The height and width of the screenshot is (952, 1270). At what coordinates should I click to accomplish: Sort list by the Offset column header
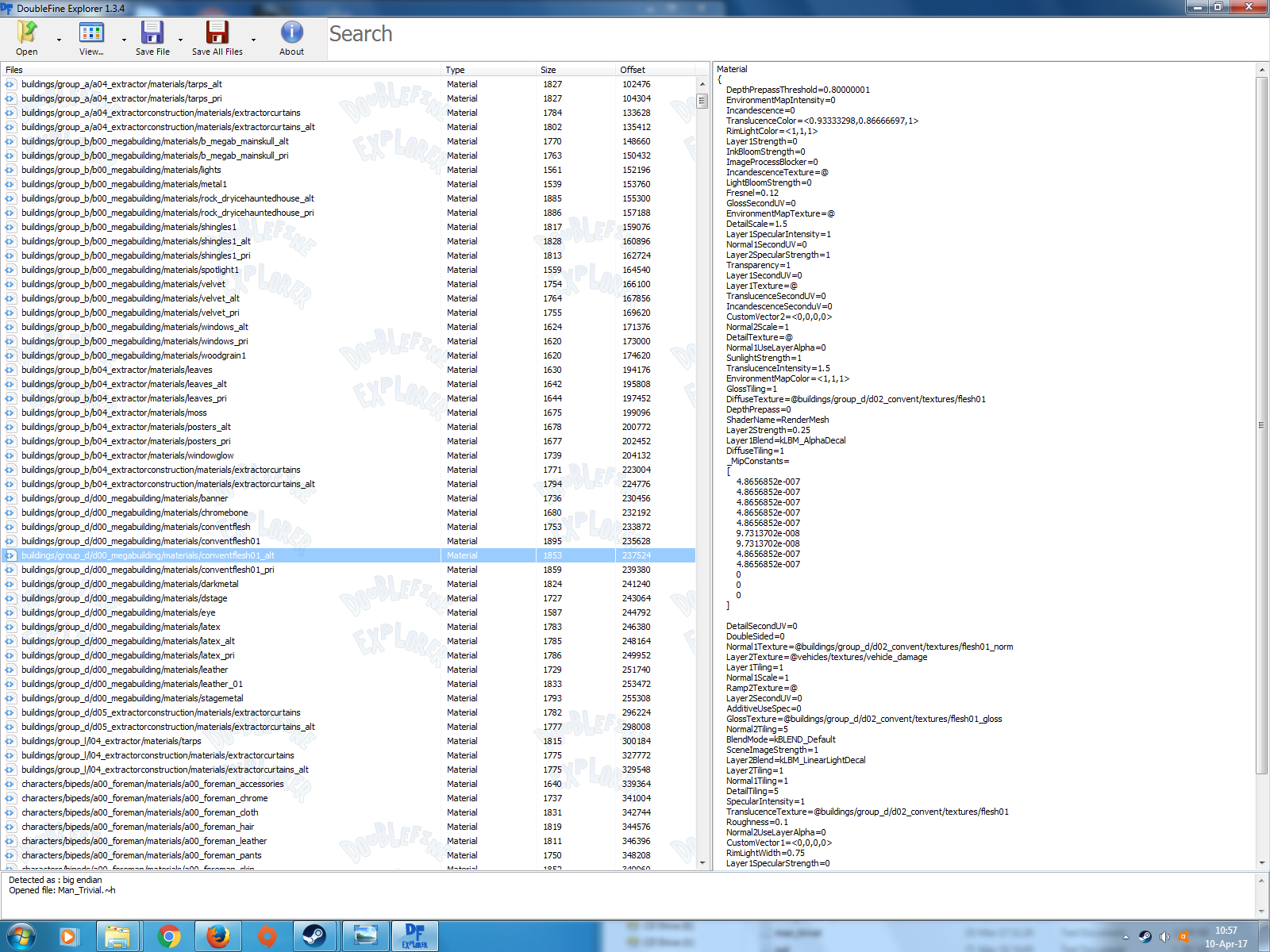(x=655, y=70)
